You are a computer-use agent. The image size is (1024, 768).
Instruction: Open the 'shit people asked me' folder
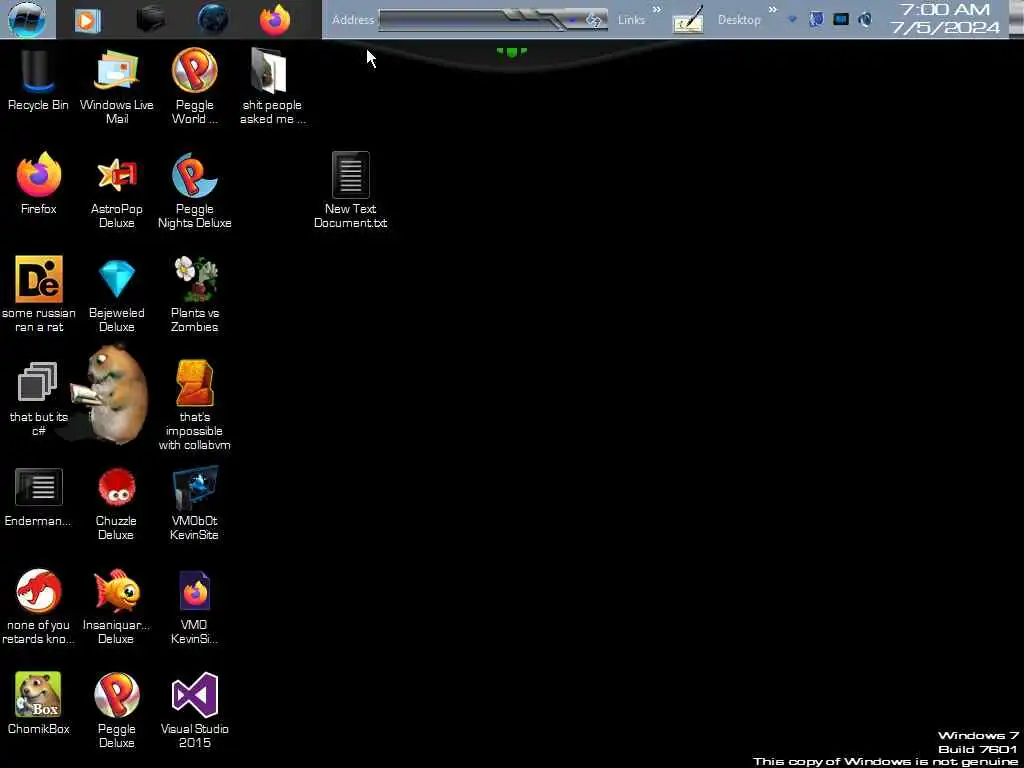pos(272,86)
